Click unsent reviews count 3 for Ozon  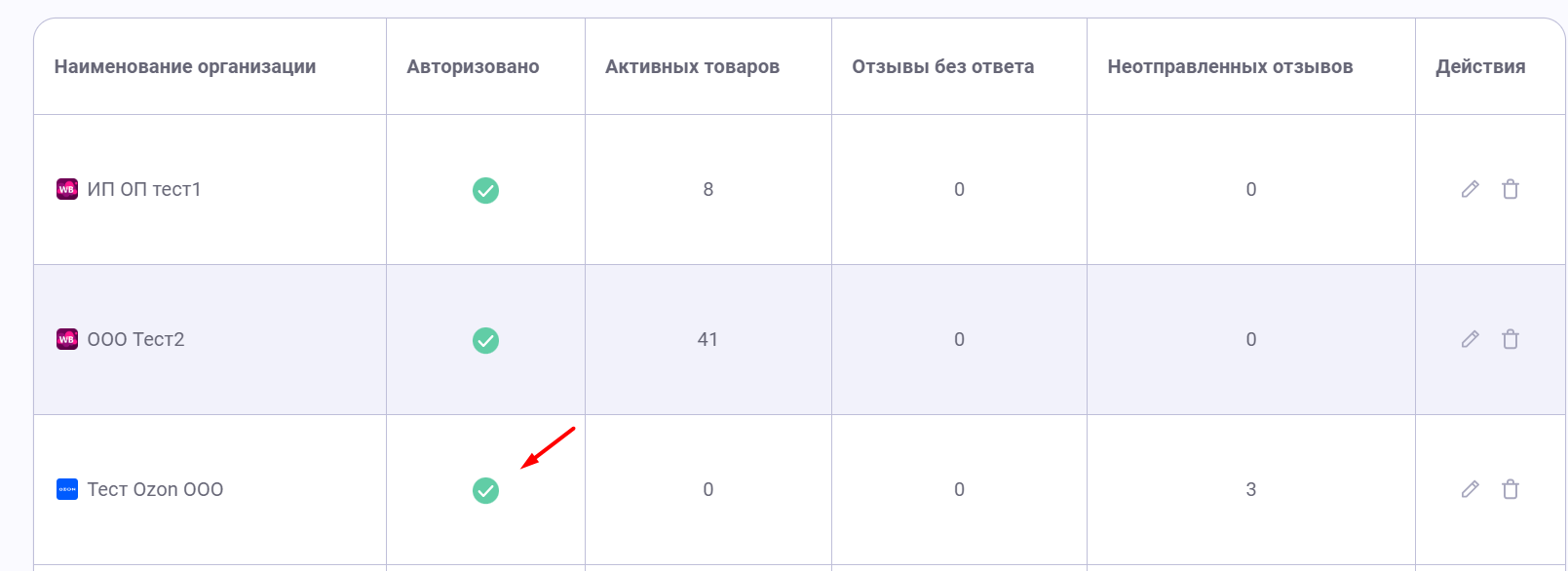pyautogui.click(x=1250, y=489)
